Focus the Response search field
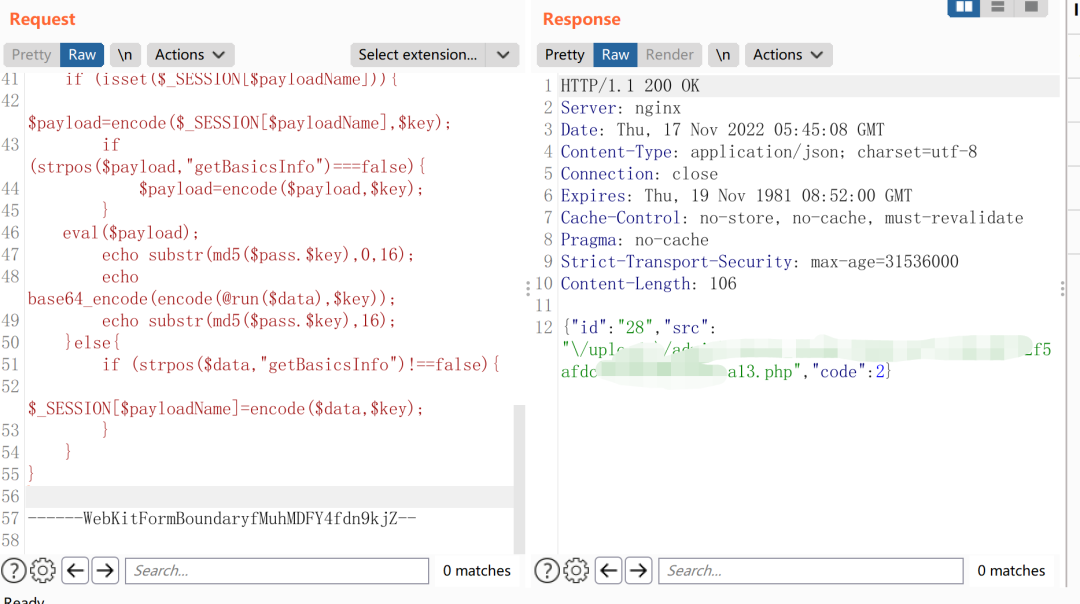Viewport: 1080px width, 604px height. pos(811,570)
